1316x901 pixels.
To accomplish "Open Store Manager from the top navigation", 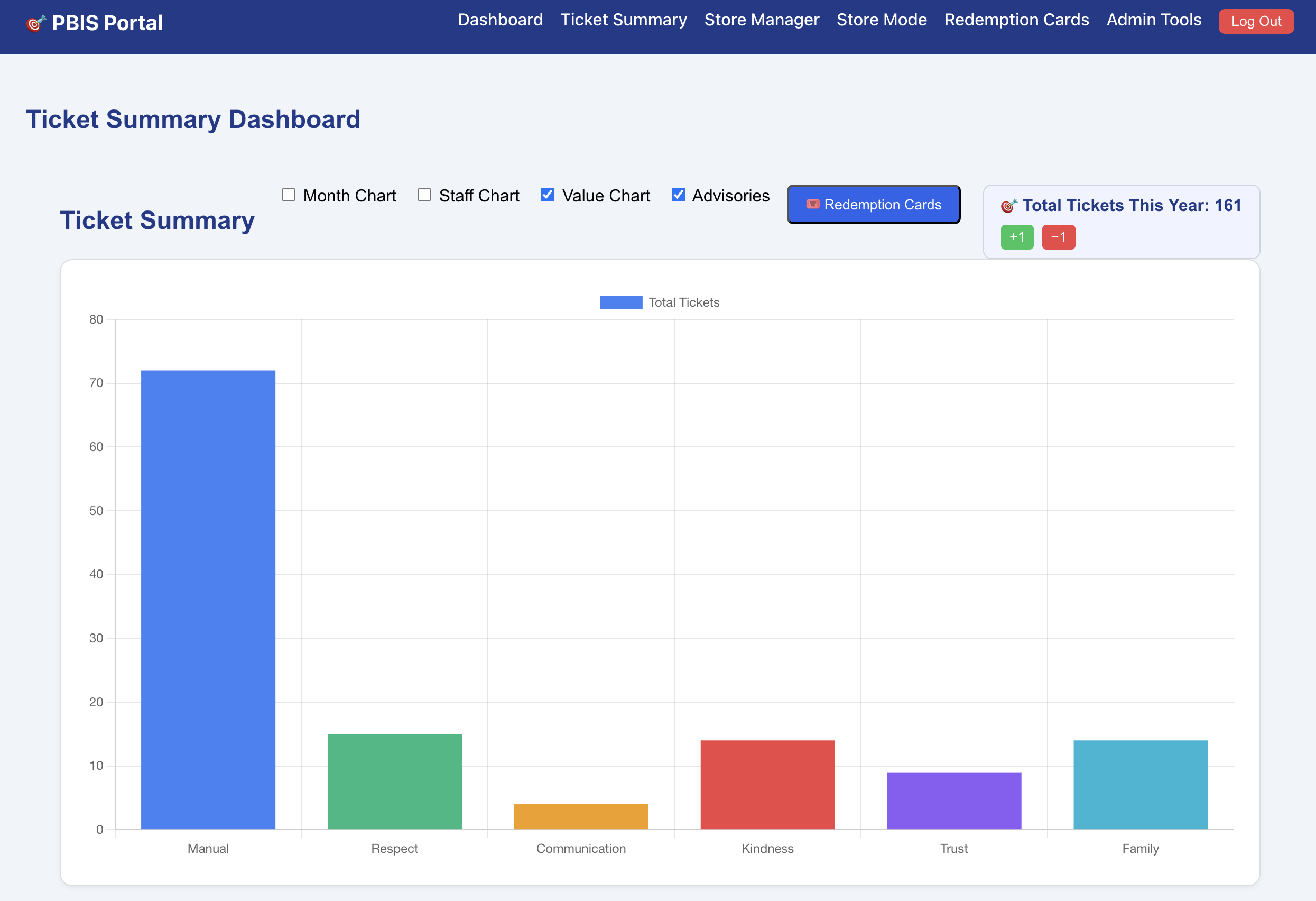I will coord(762,20).
